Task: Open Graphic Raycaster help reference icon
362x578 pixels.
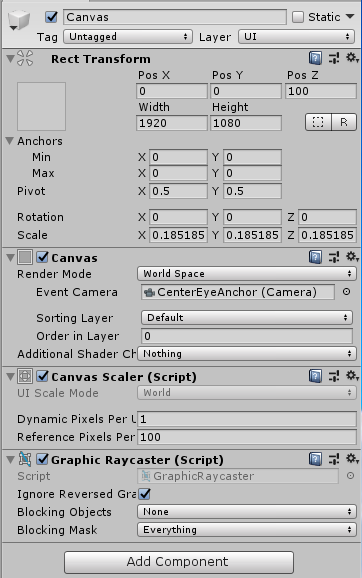Action: [x=315, y=459]
